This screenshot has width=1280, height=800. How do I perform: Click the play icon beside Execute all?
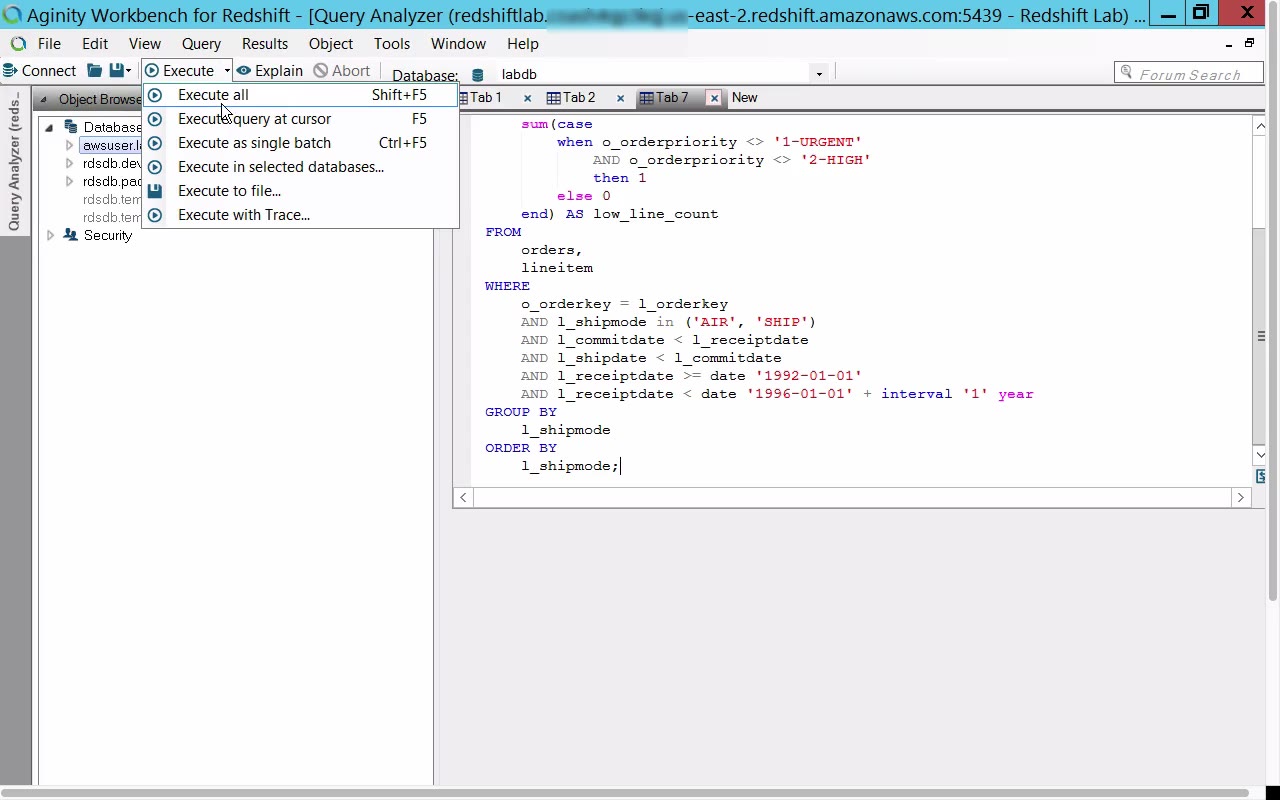pos(155,95)
